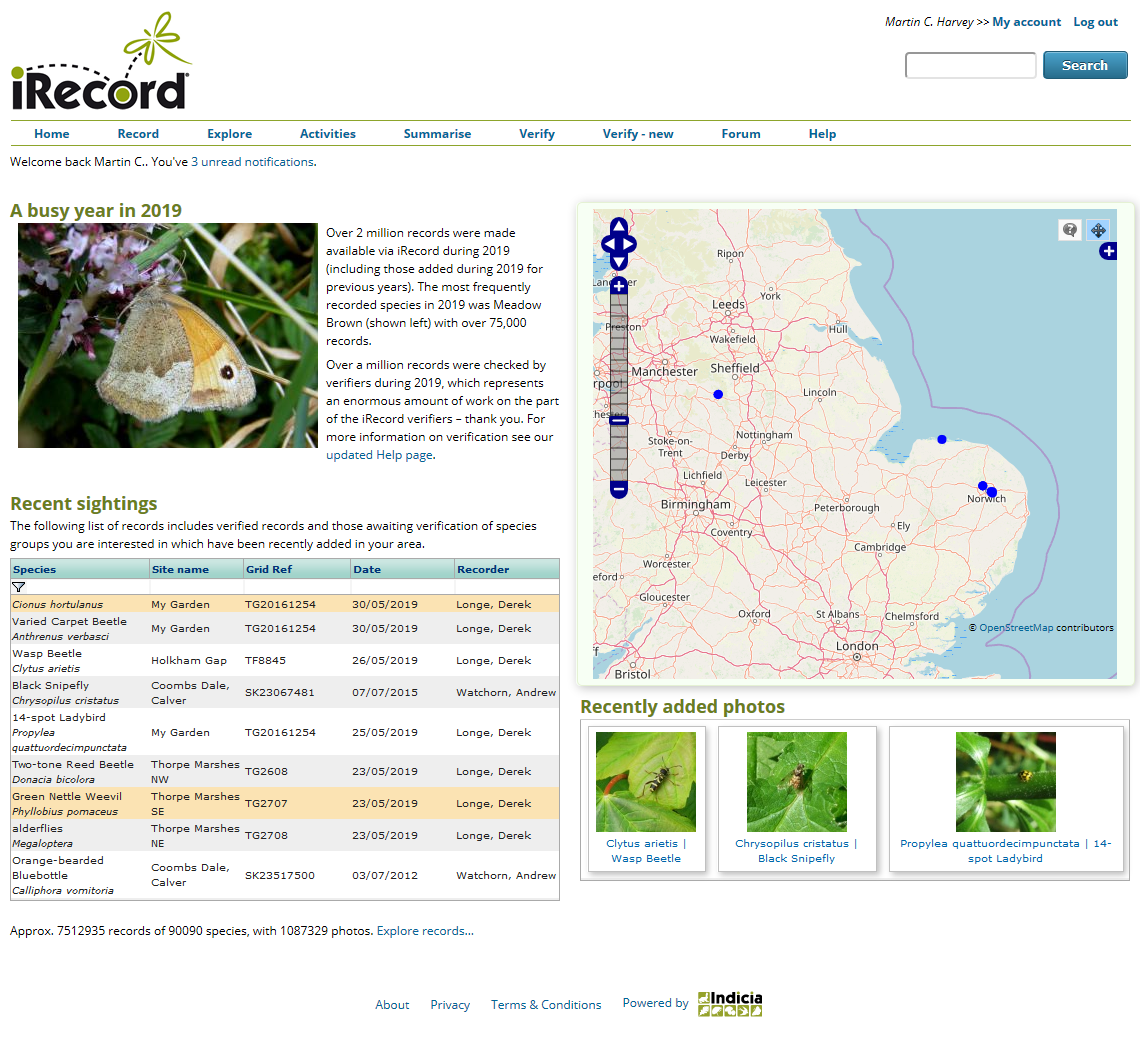Pan the map north using the up arrow

618,225
